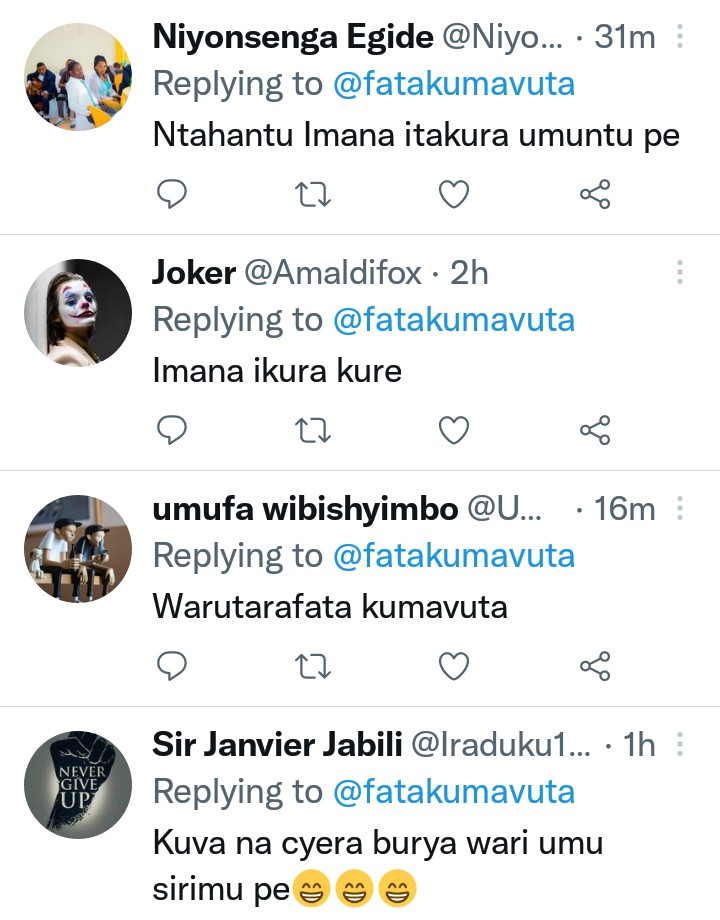Retweet umufa wibishyimbo's tweet

click(314, 665)
